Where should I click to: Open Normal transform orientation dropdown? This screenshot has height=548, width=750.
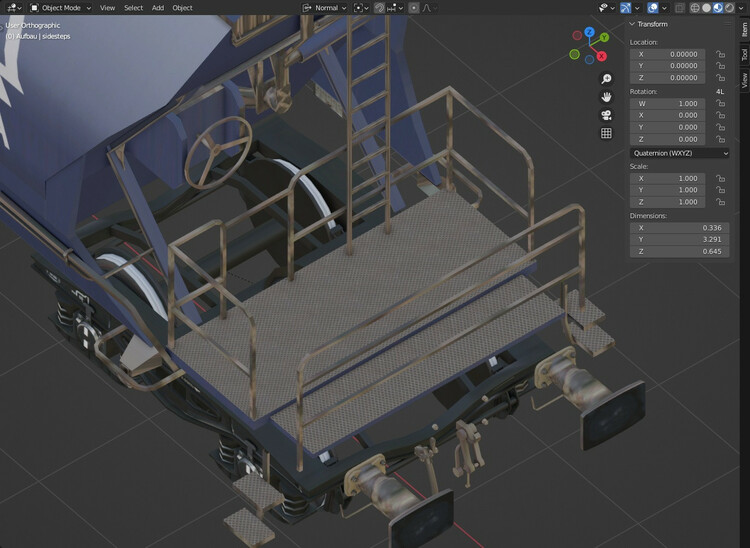coord(324,8)
